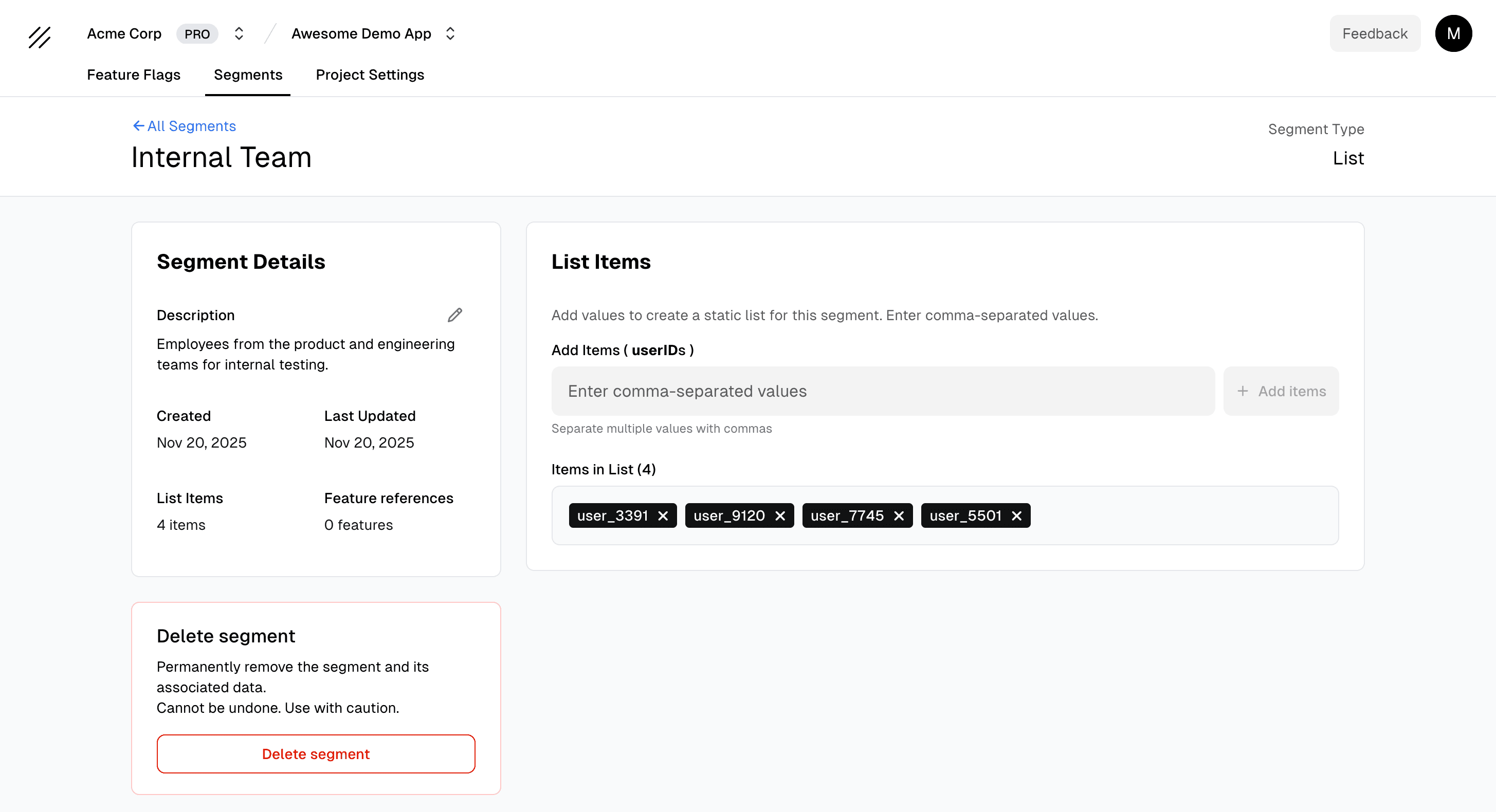The width and height of the screenshot is (1496, 812).
Task: Click the plus Add items icon
Action: (1243, 391)
